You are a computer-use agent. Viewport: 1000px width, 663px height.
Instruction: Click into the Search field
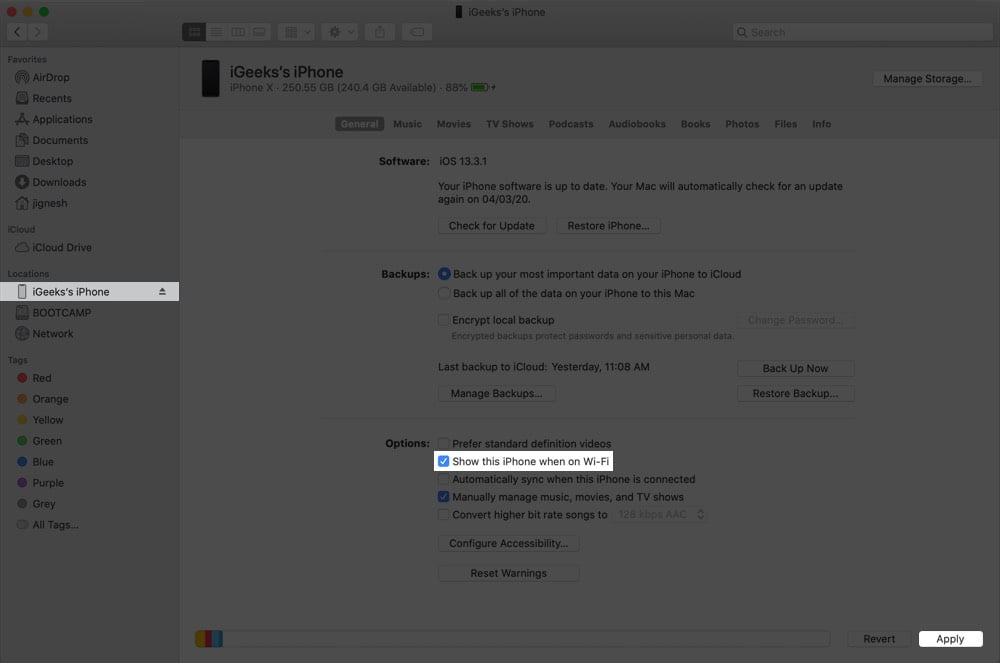pos(862,32)
